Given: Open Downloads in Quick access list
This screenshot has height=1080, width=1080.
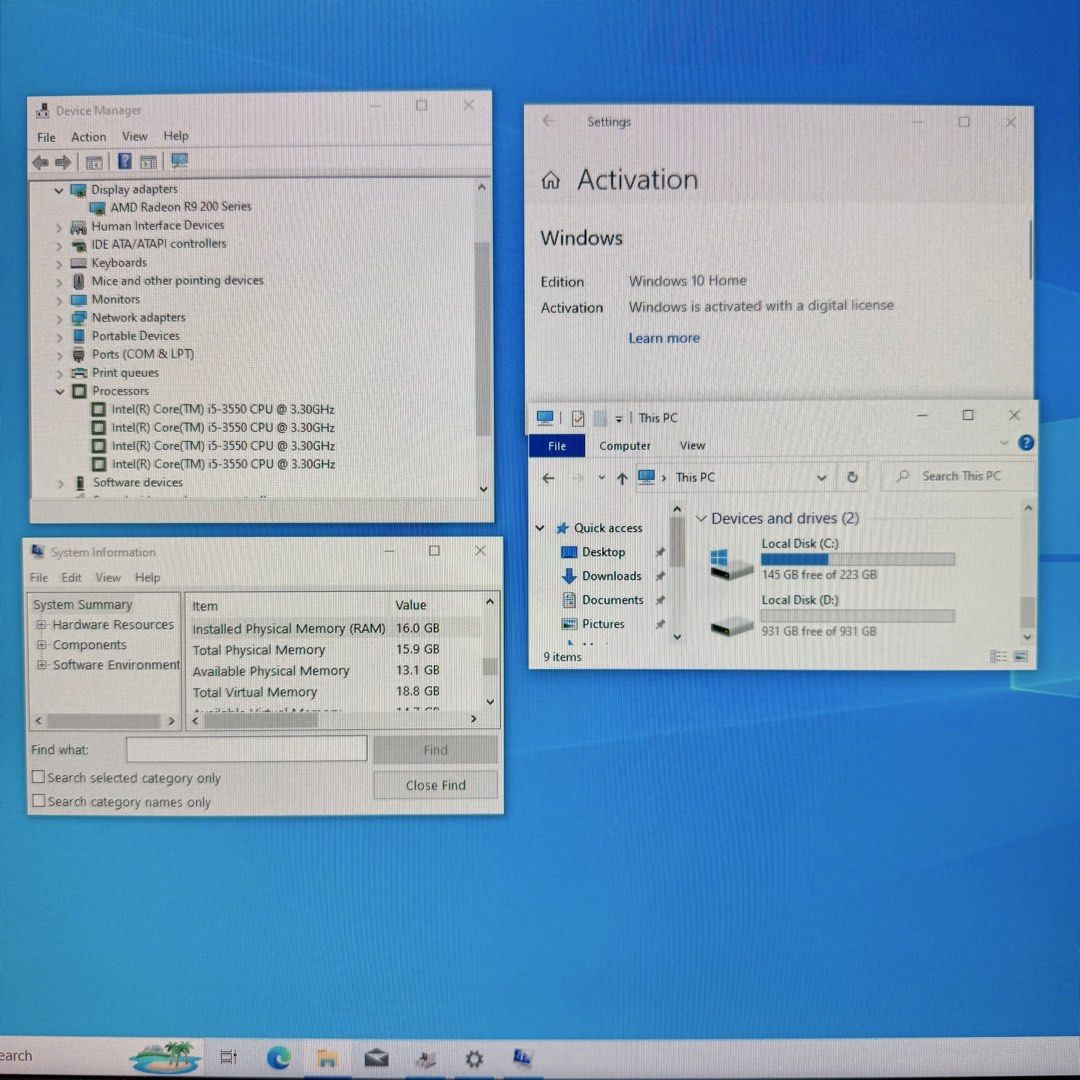Looking at the screenshot, I should tap(611, 576).
